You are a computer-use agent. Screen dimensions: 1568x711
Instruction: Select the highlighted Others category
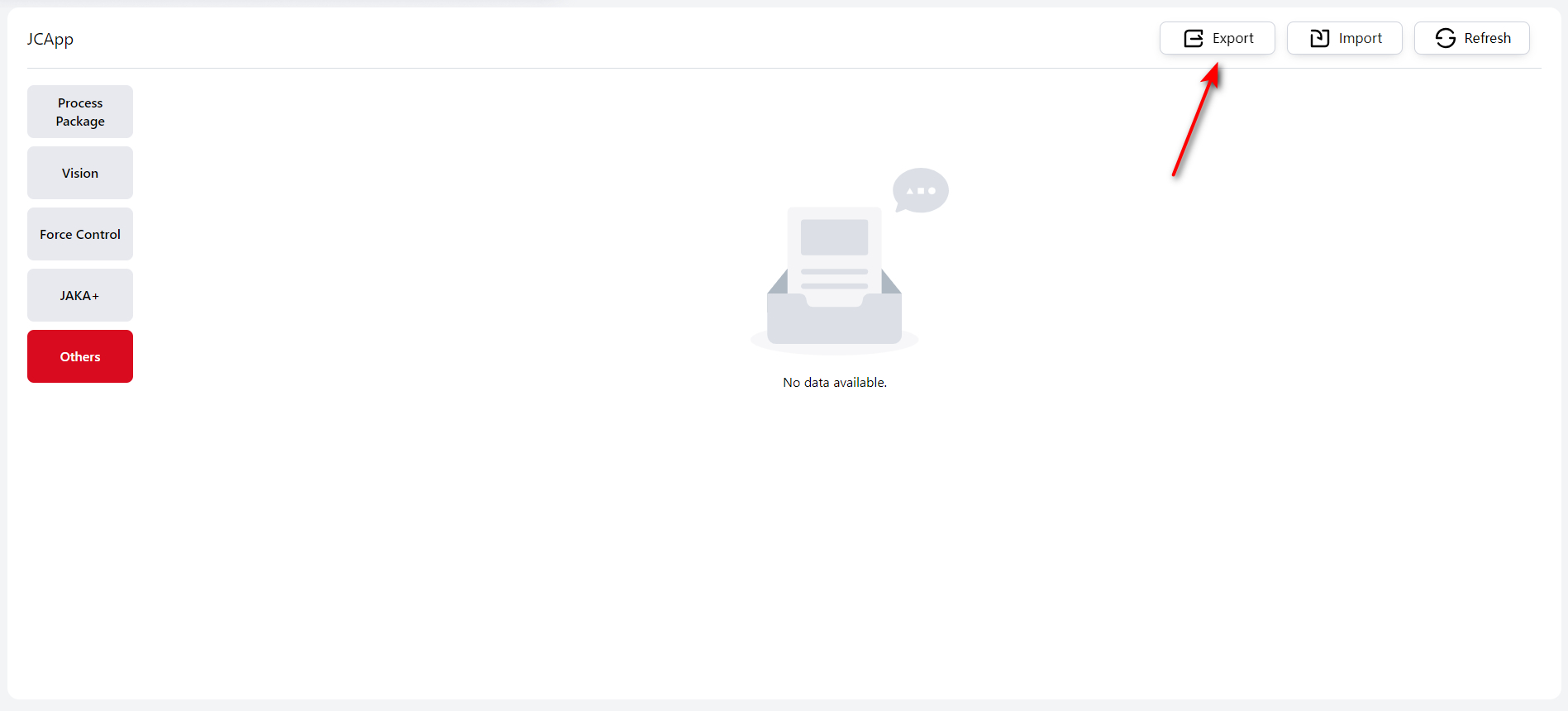[x=80, y=356]
